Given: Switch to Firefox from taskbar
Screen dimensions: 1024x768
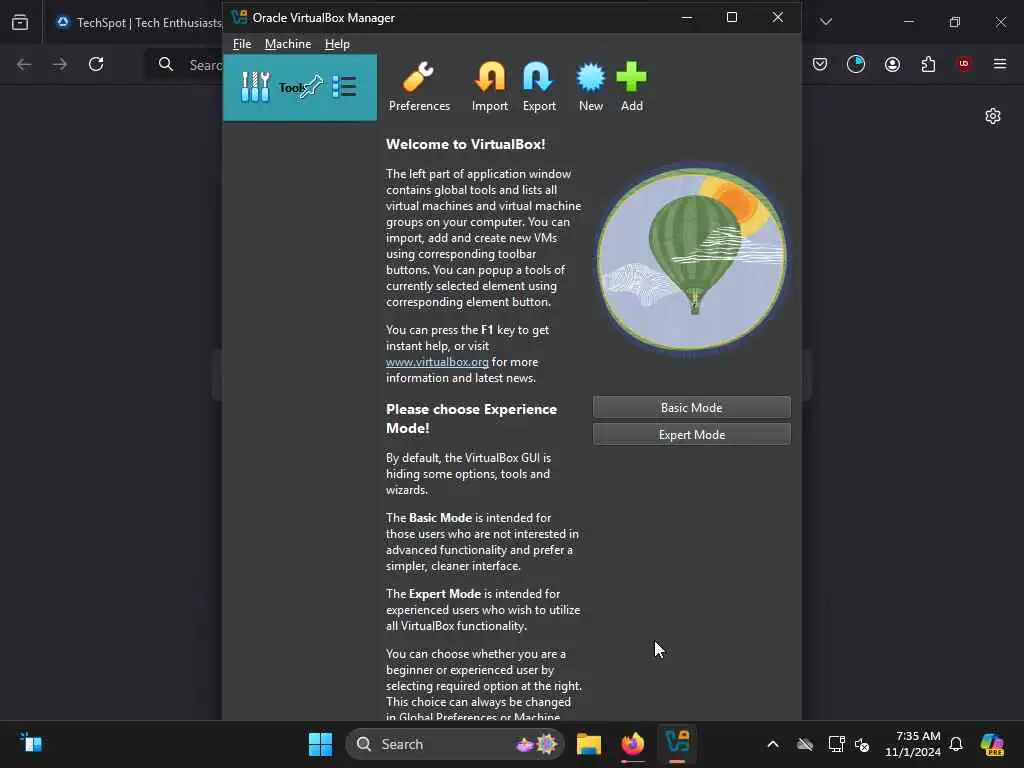Looking at the screenshot, I should pos(632,744).
